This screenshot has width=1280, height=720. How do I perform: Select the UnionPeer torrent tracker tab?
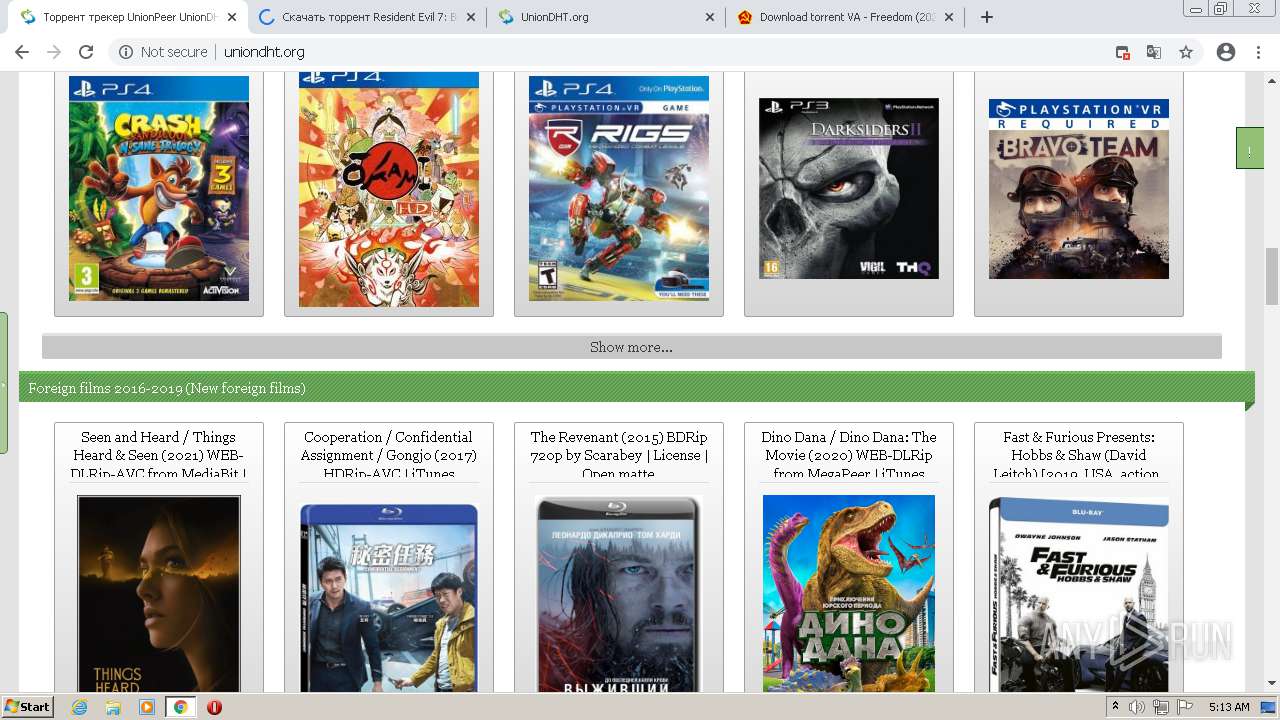(127, 17)
